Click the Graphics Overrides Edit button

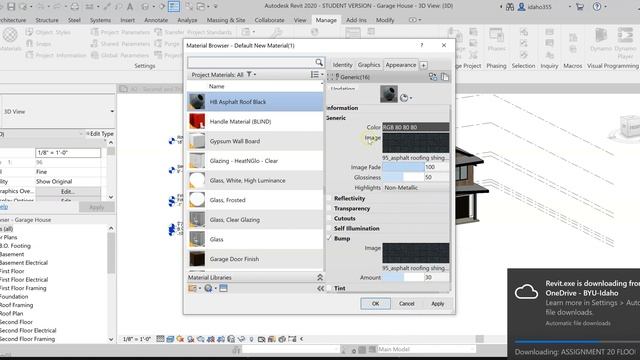pos(68,191)
